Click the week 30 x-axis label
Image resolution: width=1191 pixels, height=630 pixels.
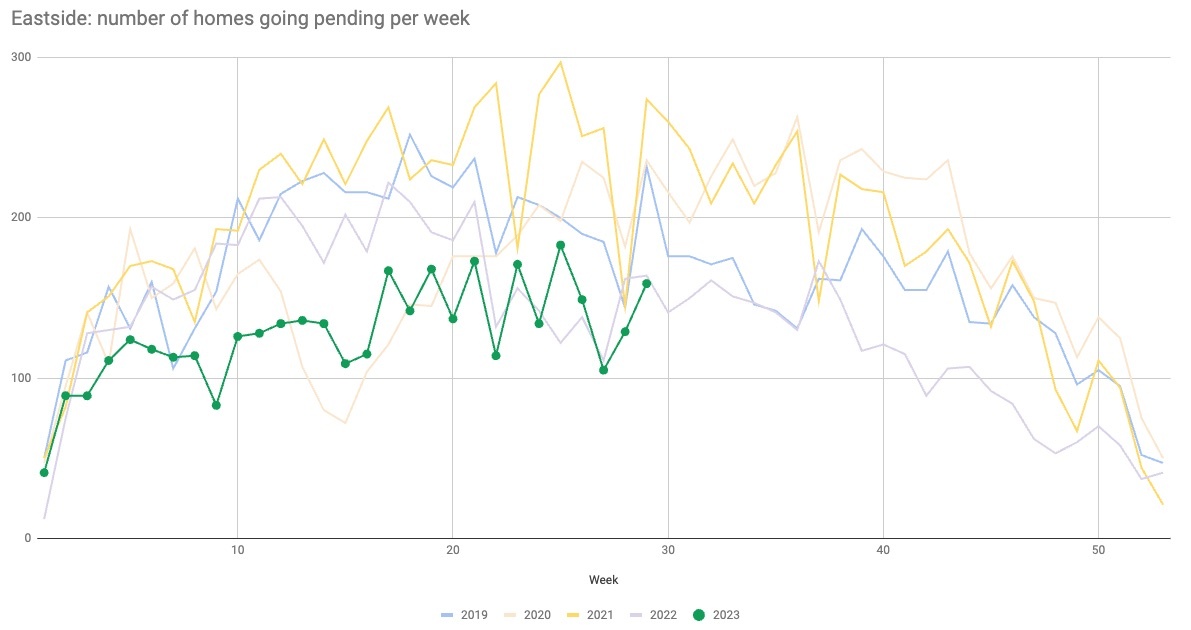click(x=668, y=551)
